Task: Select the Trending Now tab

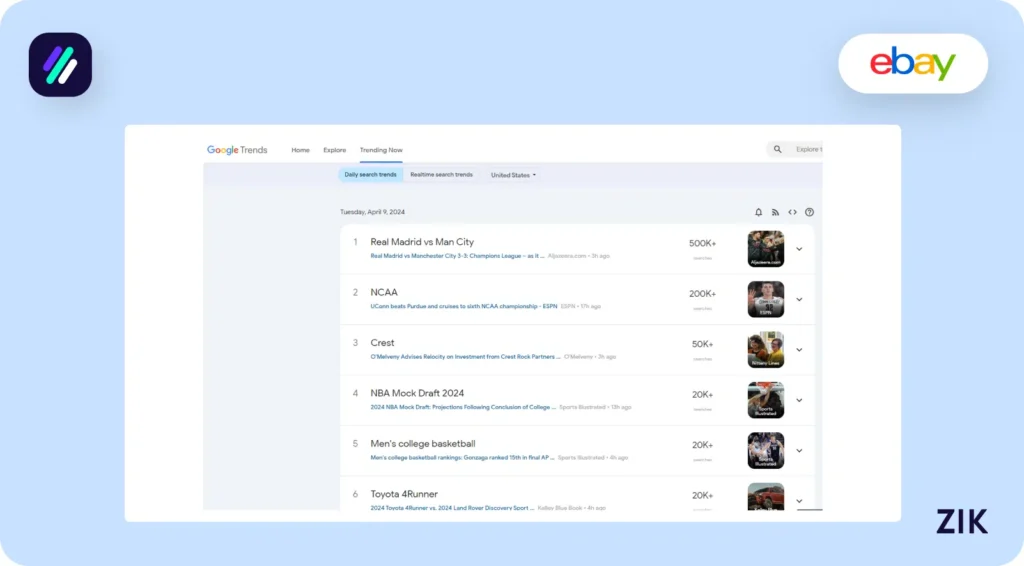Action: (x=381, y=150)
